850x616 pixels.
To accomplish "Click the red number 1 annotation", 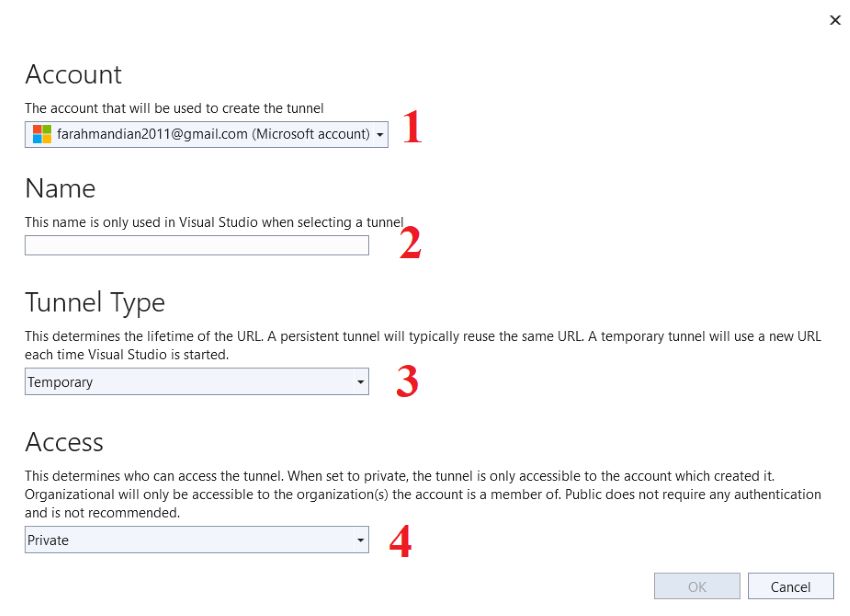I will [x=412, y=126].
